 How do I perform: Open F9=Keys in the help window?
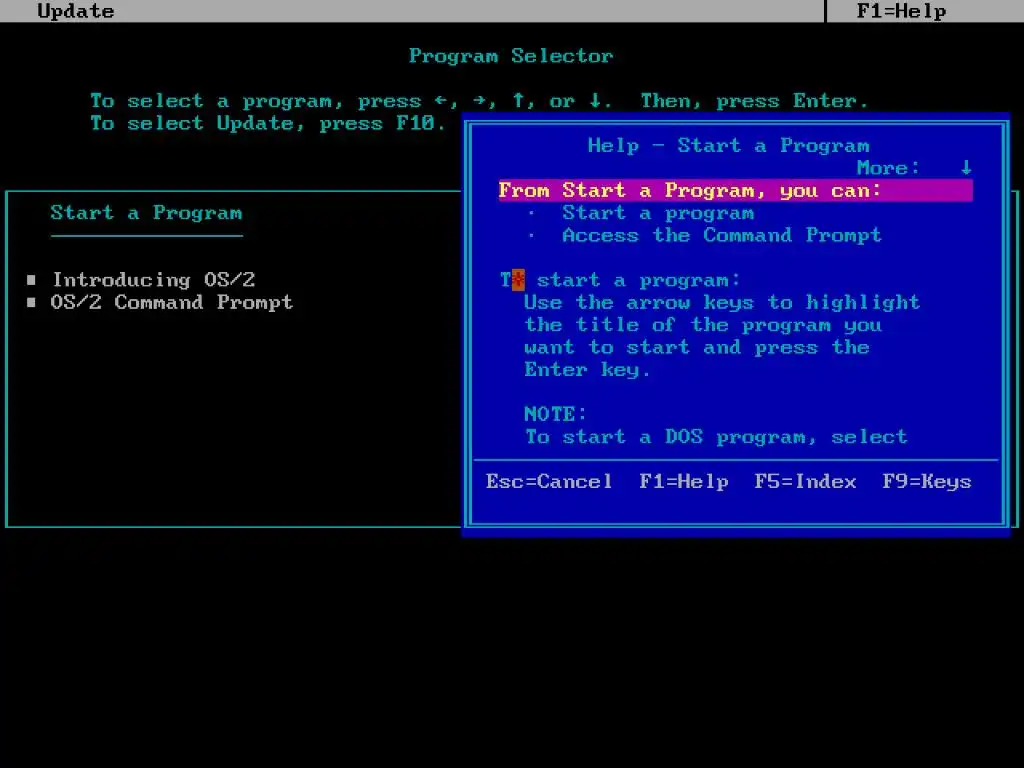tap(927, 481)
